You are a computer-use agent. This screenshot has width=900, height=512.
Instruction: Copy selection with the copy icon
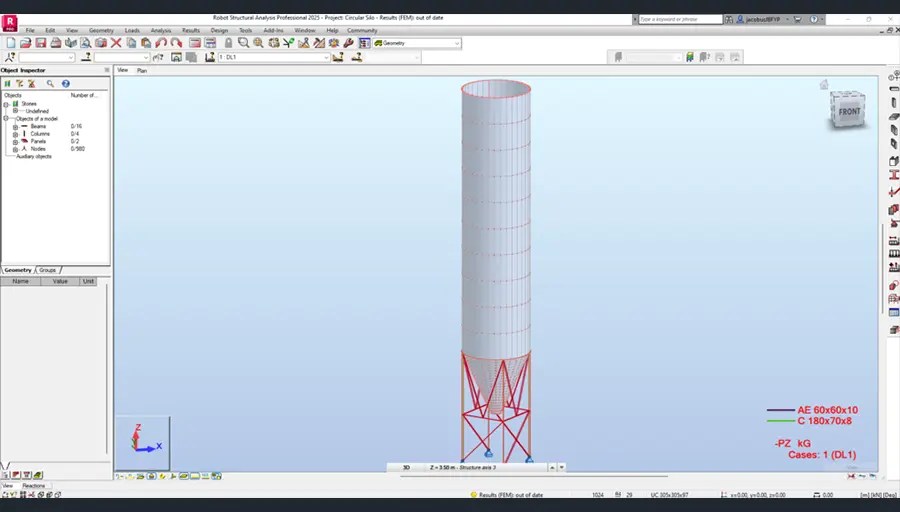click(x=131, y=43)
